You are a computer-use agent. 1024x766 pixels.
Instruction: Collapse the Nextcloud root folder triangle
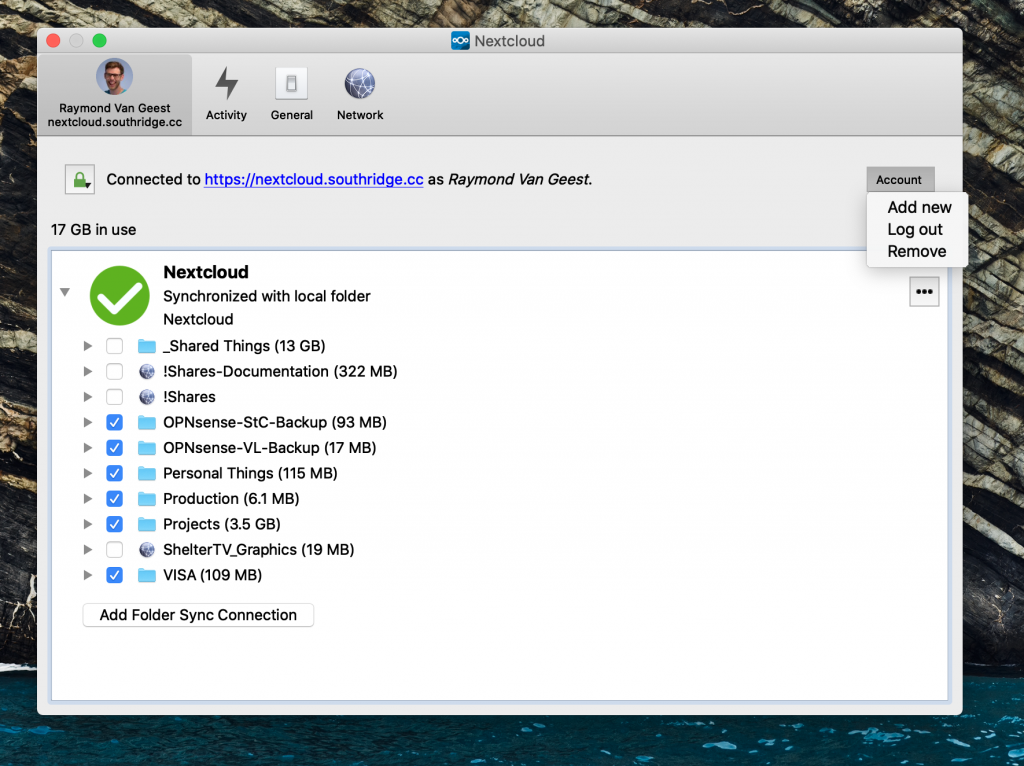click(65, 292)
